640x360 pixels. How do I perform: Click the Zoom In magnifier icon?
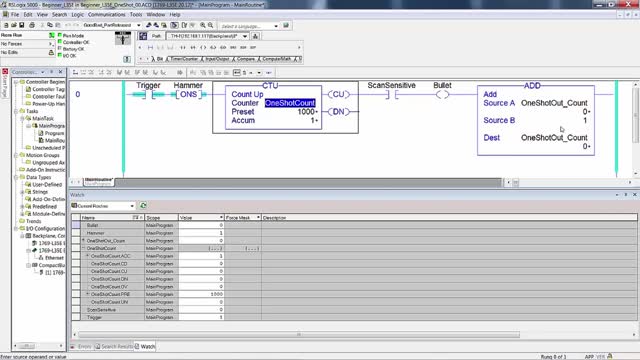202,25
